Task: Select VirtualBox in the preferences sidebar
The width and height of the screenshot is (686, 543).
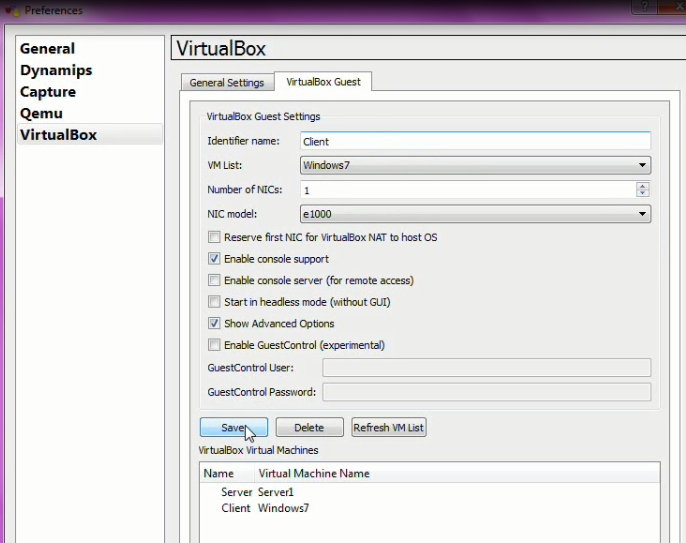Action: click(90, 135)
